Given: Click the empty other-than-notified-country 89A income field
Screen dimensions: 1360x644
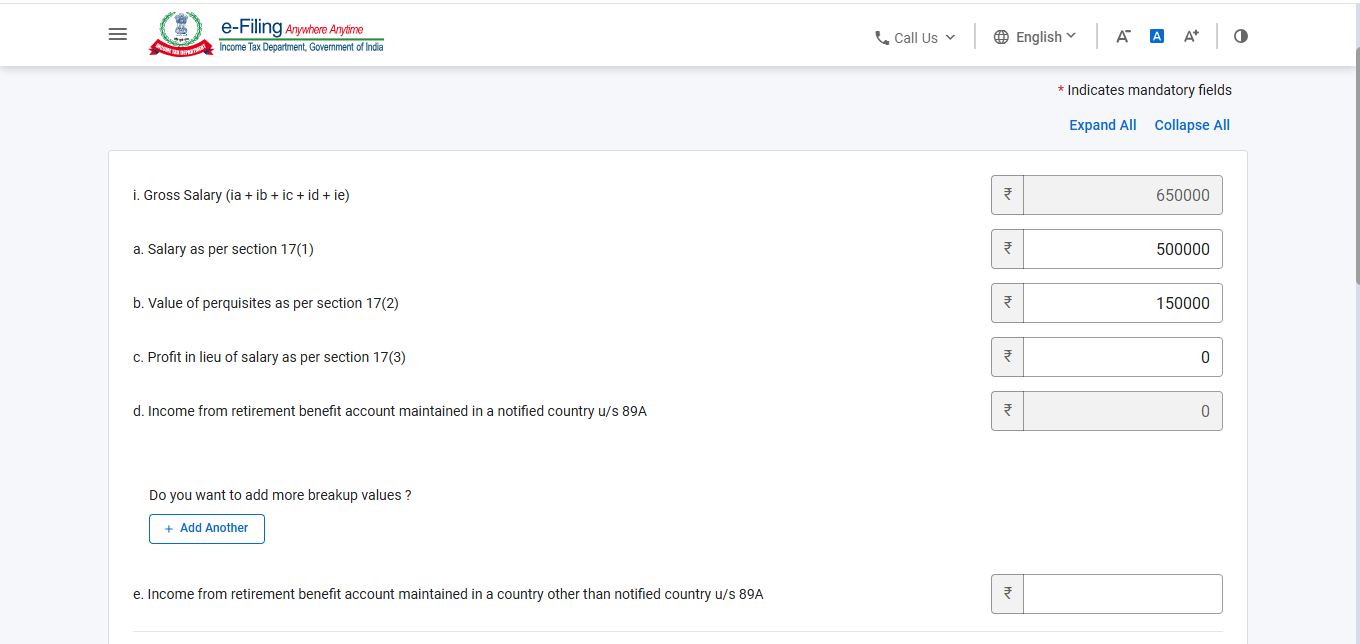Looking at the screenshot, I should (x=1122, y=594).
